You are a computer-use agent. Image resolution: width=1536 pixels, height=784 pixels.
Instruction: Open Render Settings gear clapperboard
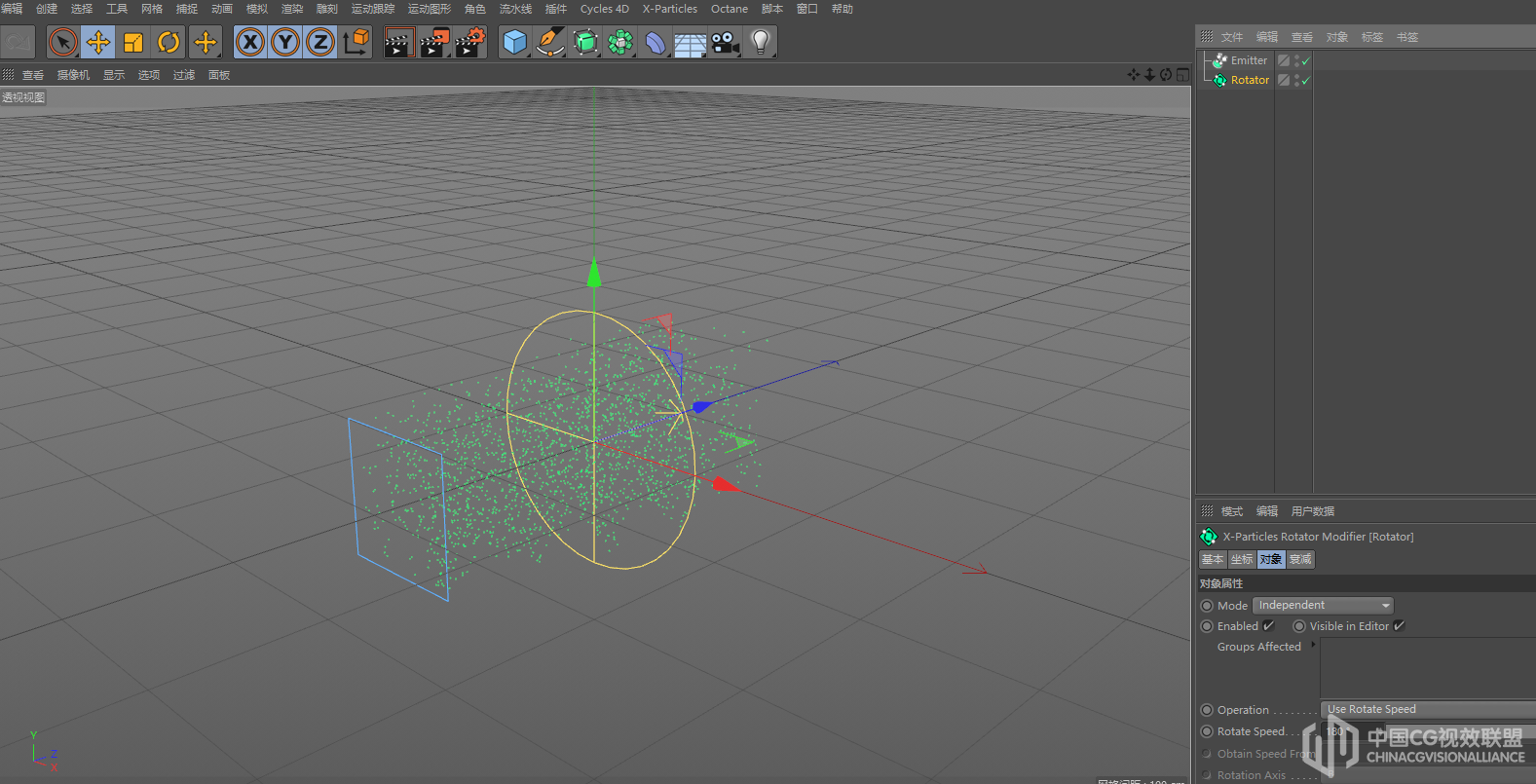[x=470, y=42]
